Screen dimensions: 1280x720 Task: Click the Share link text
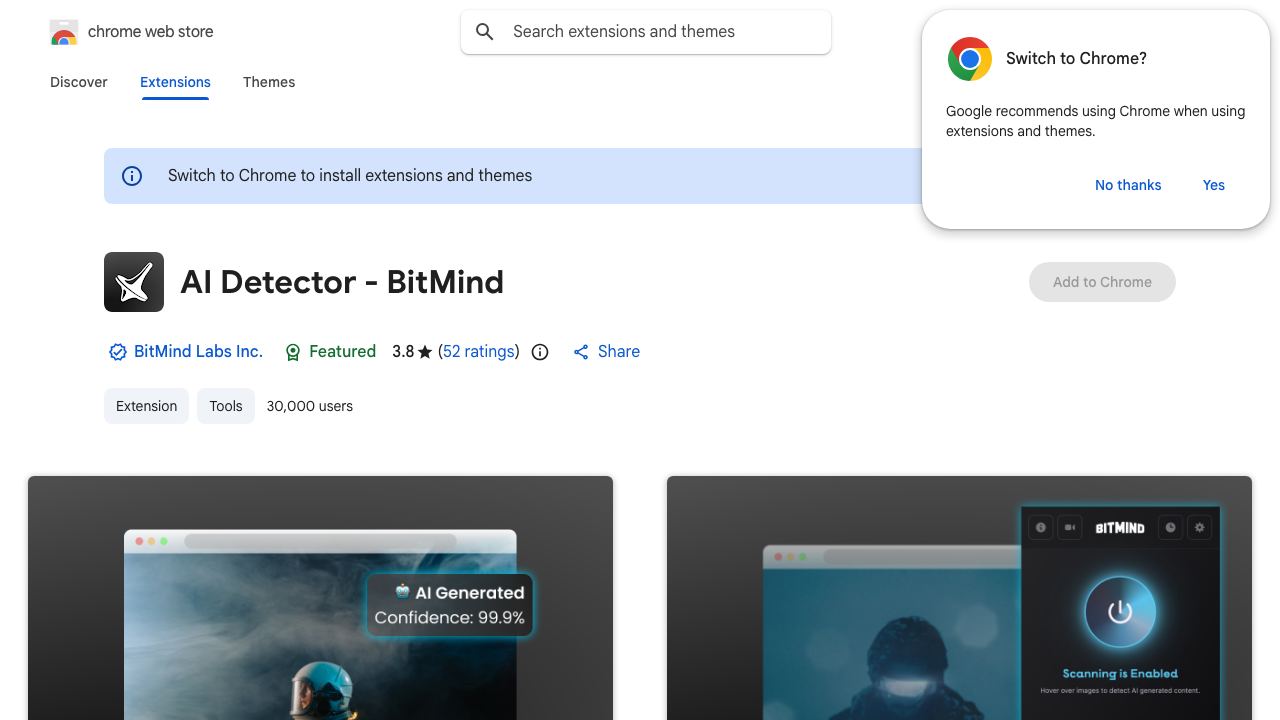pos(619,352)
